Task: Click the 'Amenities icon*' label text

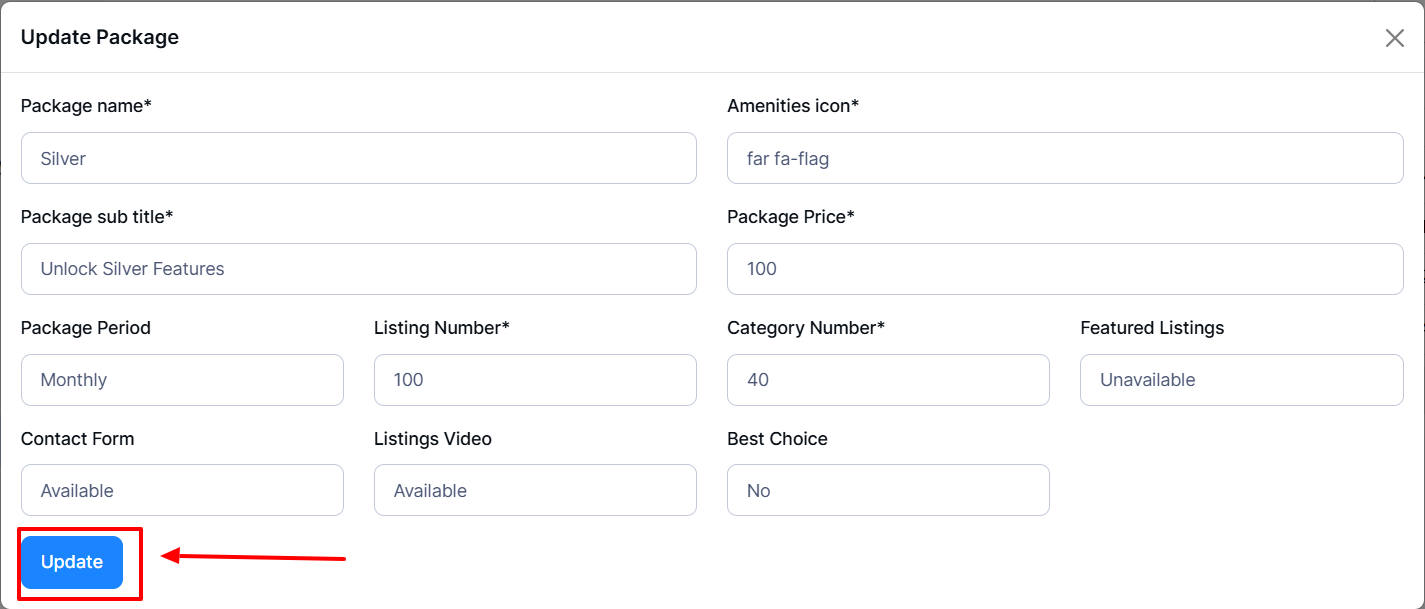Action: tap(793, 106)
